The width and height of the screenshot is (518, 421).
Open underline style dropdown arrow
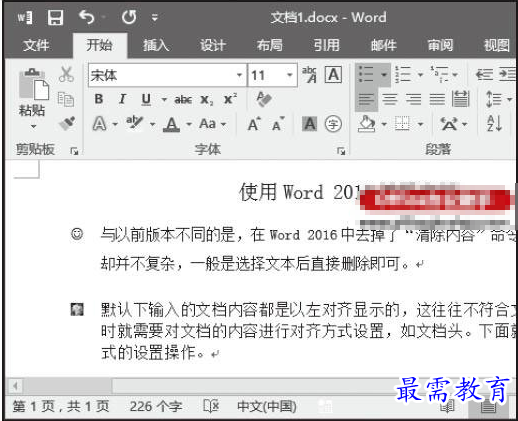pyautogui.click(x=164, y=99)
